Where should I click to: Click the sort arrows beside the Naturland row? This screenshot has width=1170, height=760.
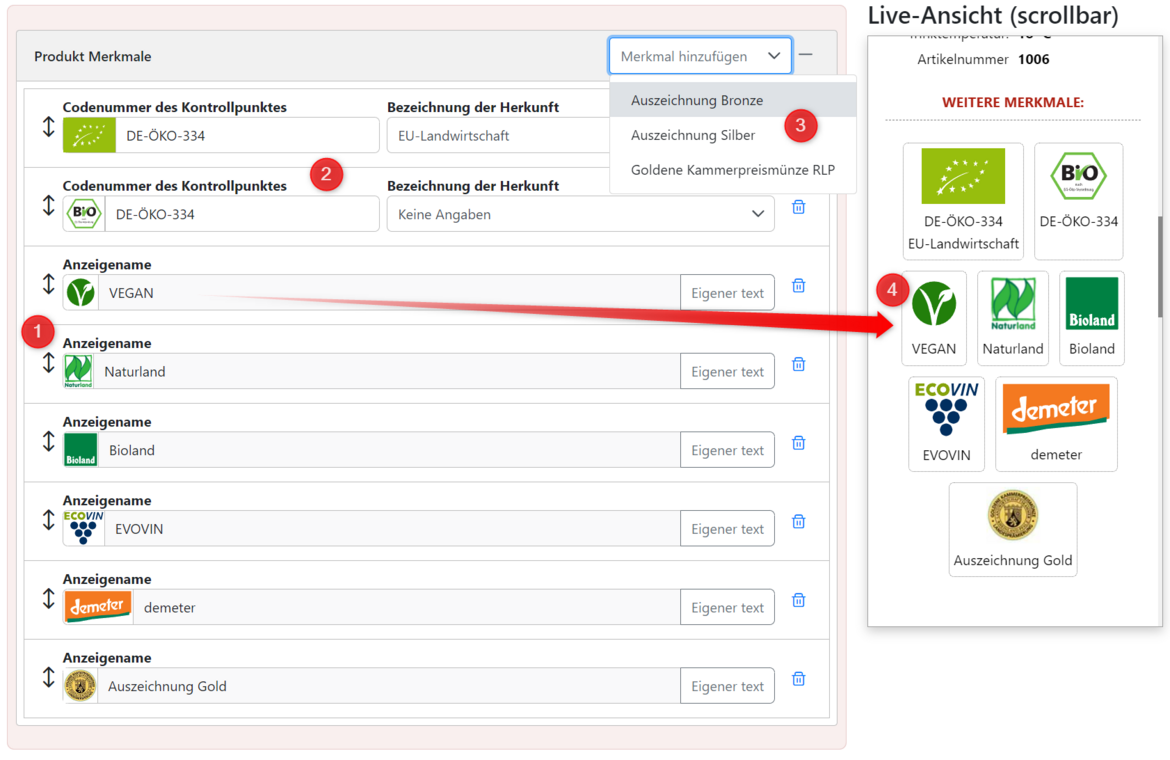[x=49, y=362]
